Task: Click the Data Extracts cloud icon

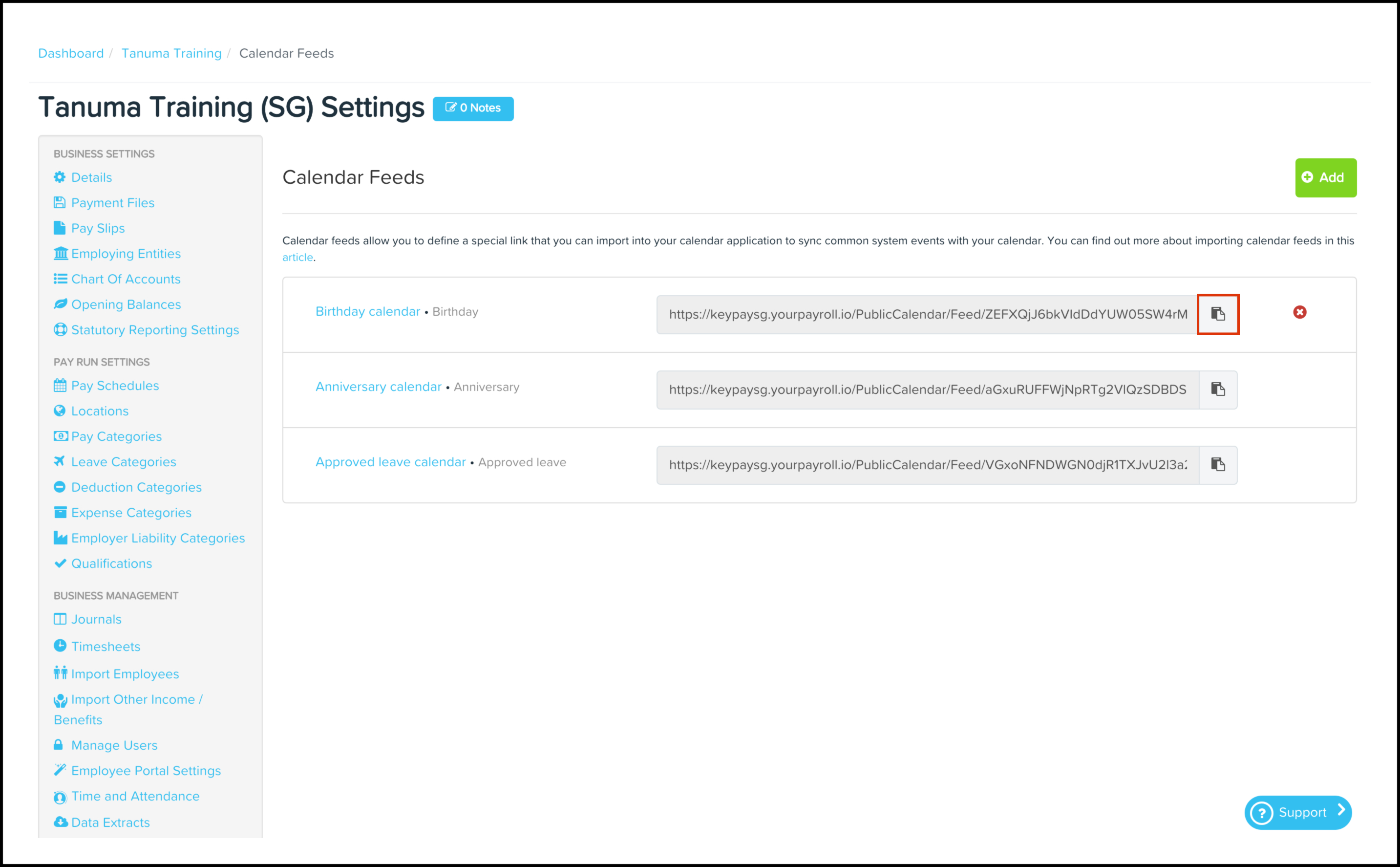Action: tap(60, 822)
